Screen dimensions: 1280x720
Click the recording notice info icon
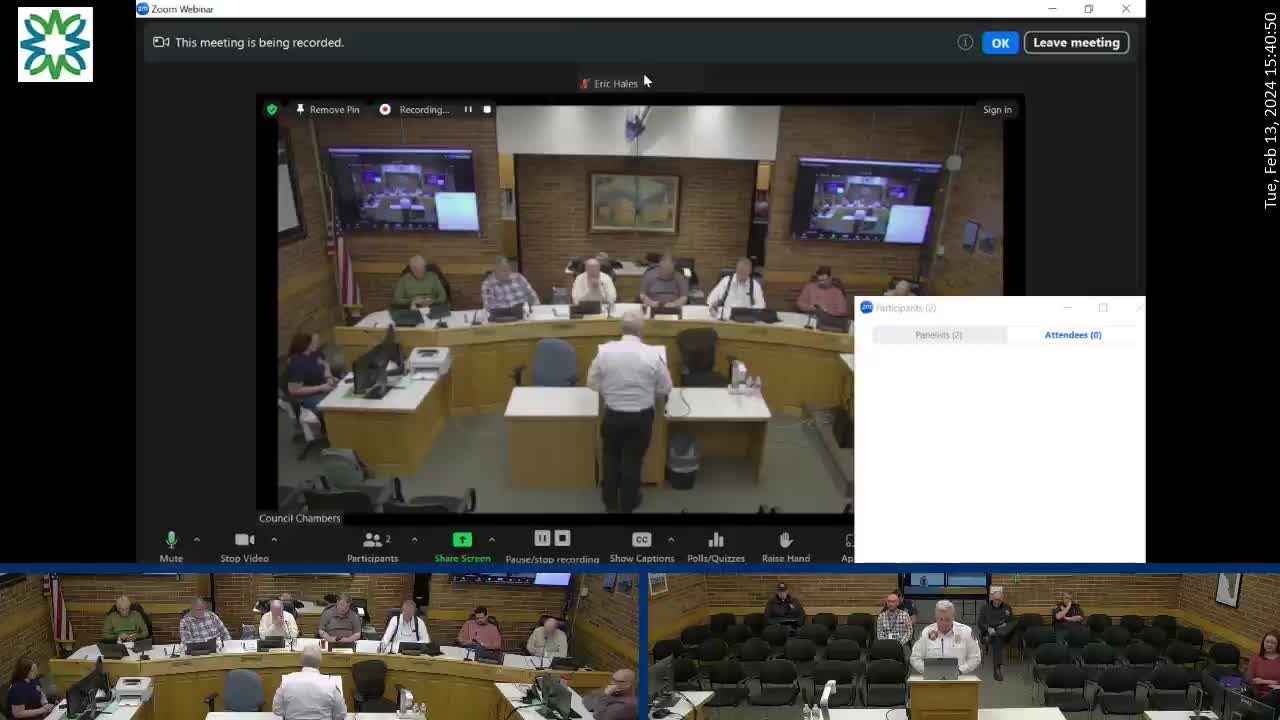tap(965, 43)
